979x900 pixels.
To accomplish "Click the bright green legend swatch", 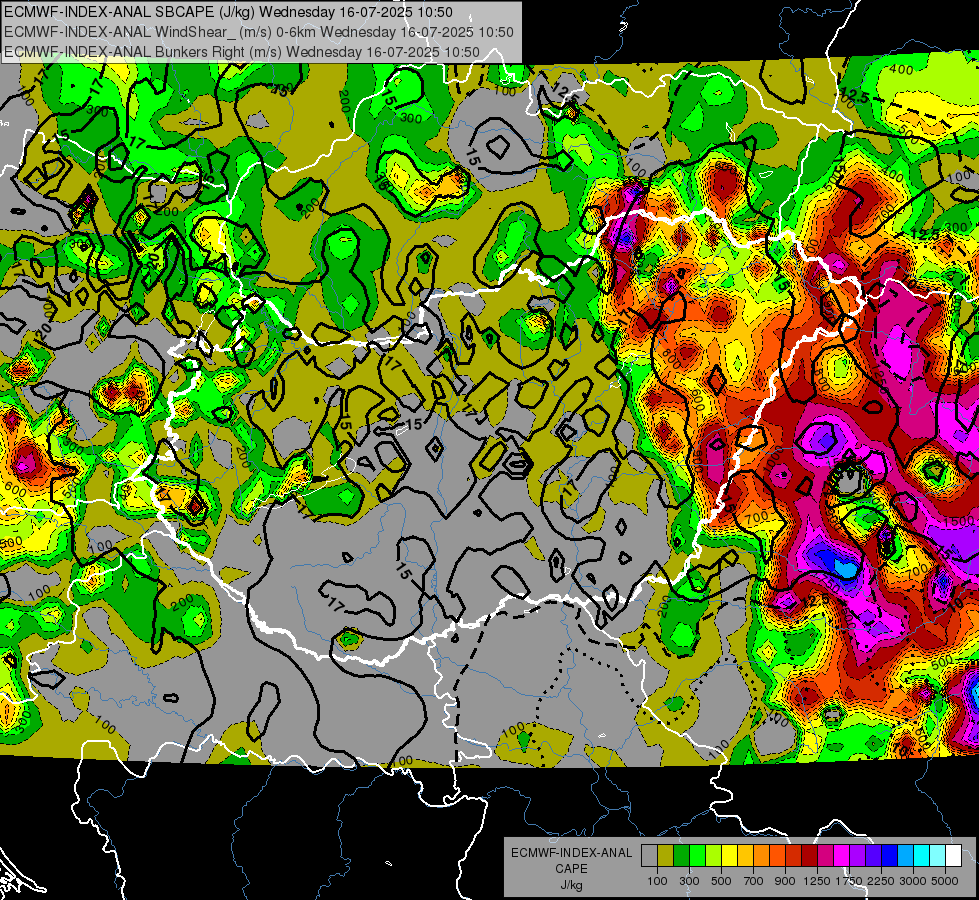I will 697,856.
